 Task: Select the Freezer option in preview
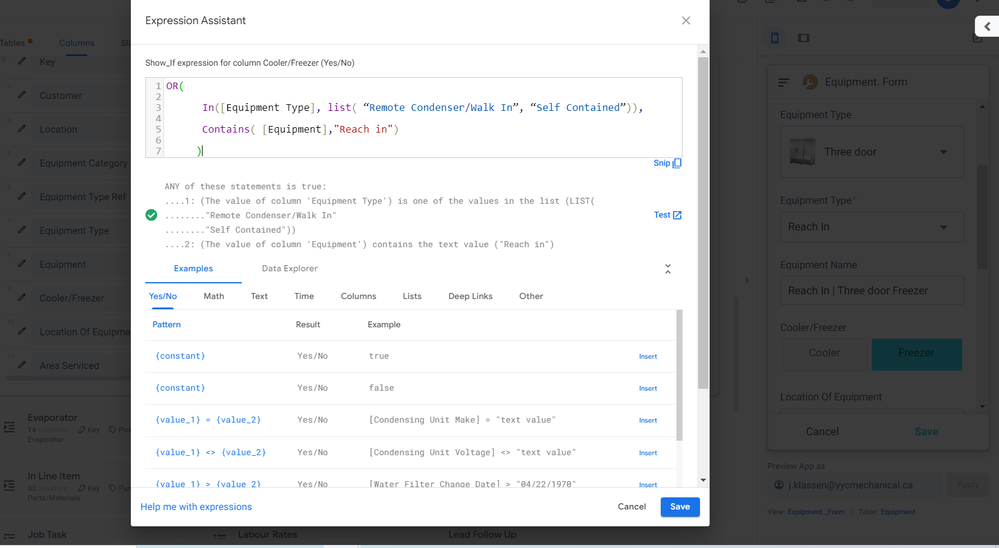point(916,354)
